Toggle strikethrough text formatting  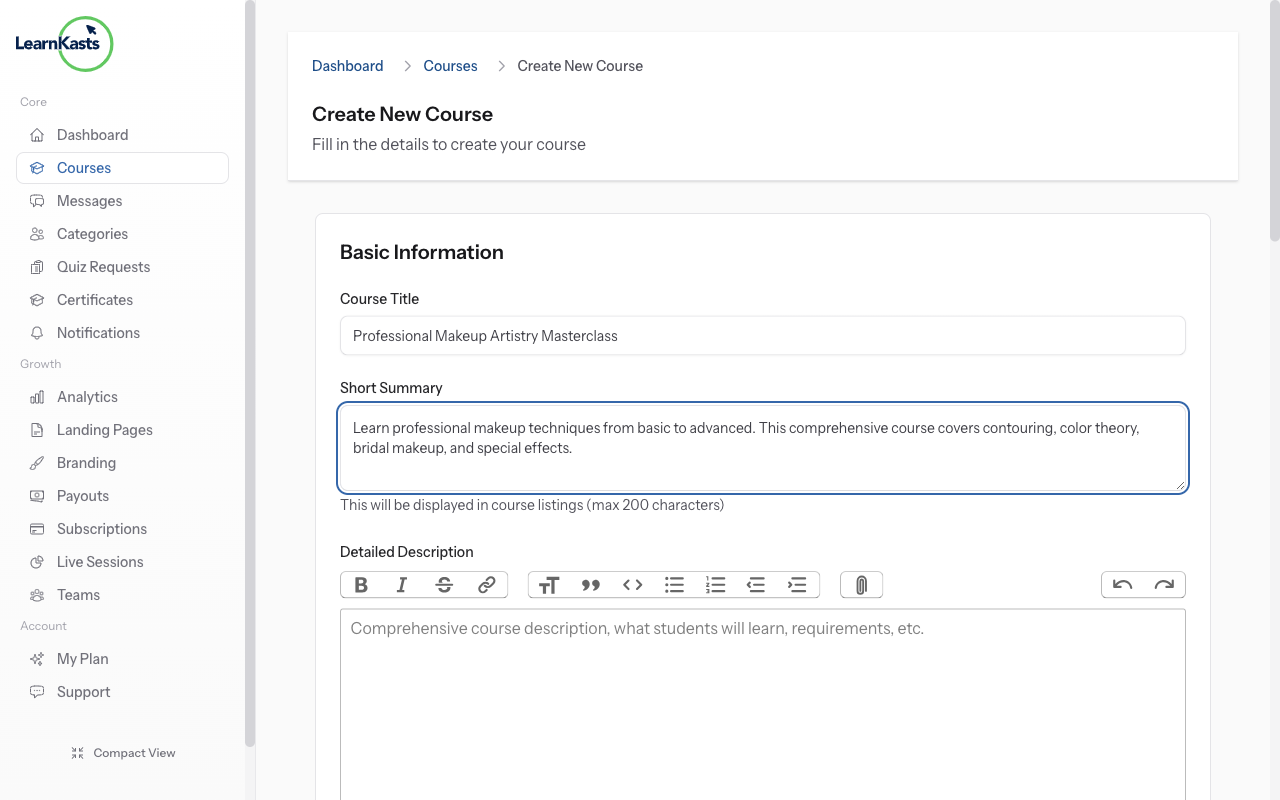tap(444, 585)
